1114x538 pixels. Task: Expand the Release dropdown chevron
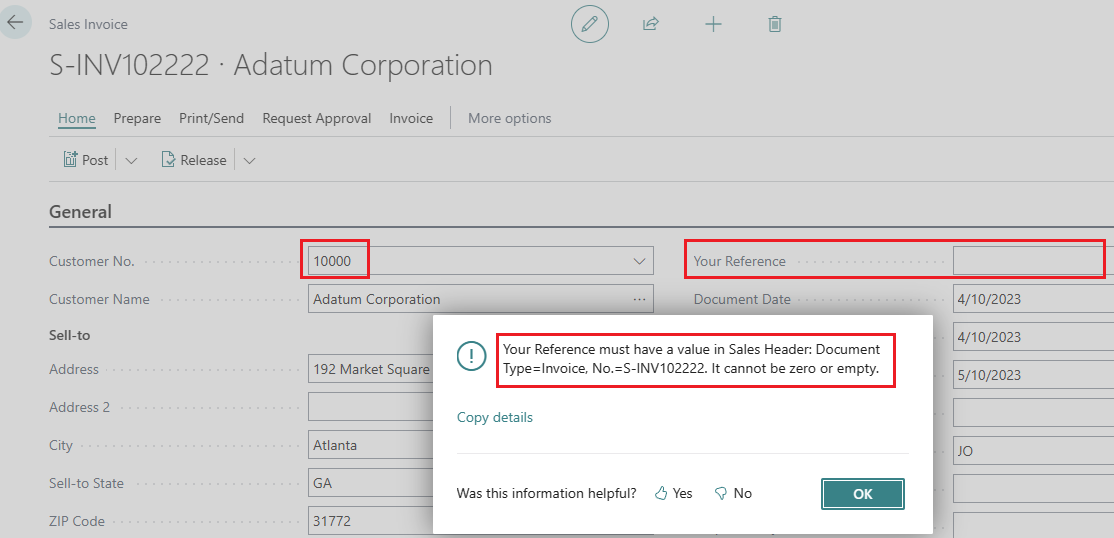pyautogui.click(x=250, y=161)
